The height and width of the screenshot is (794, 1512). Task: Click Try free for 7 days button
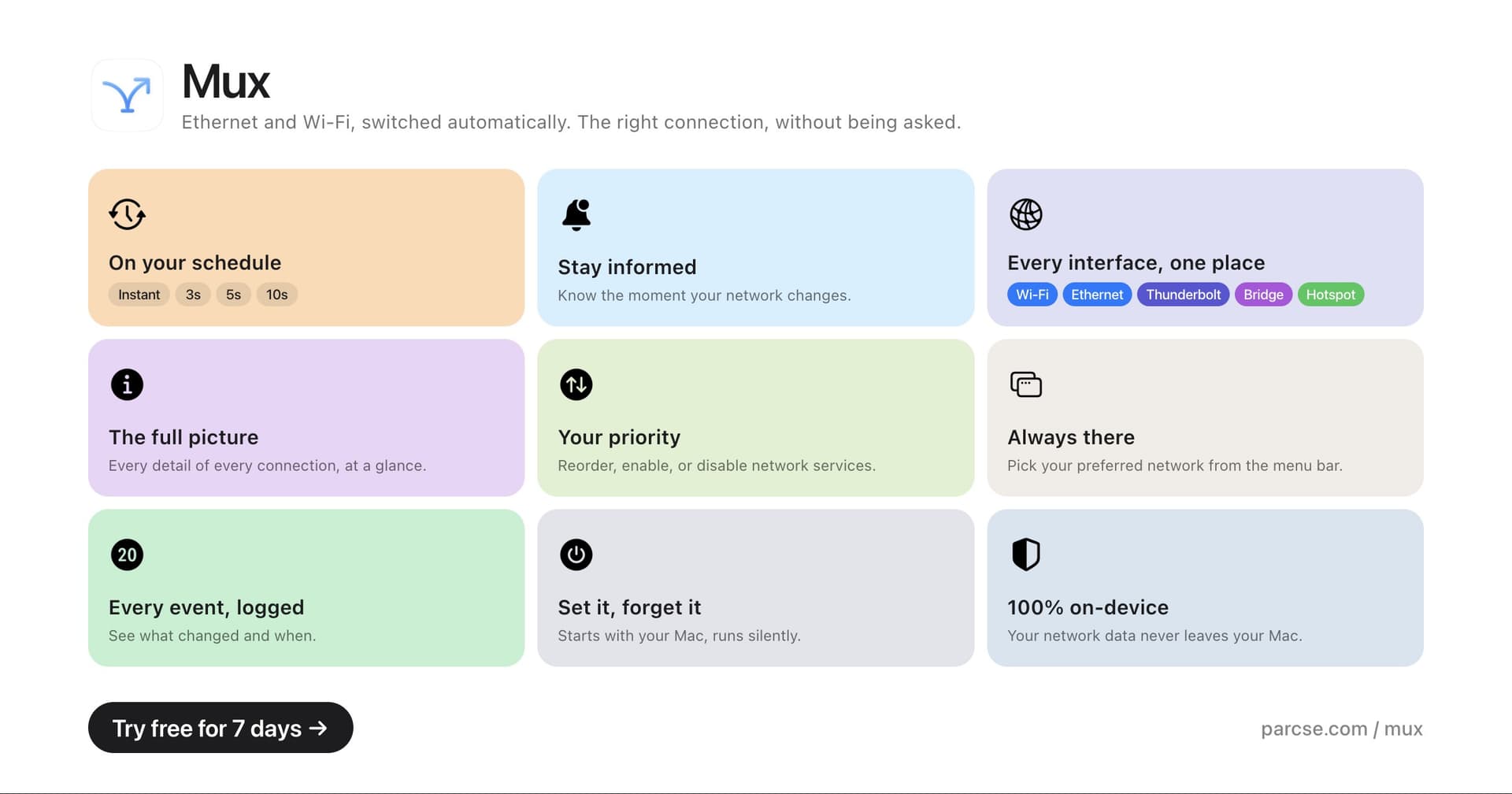tap(220, 728)
